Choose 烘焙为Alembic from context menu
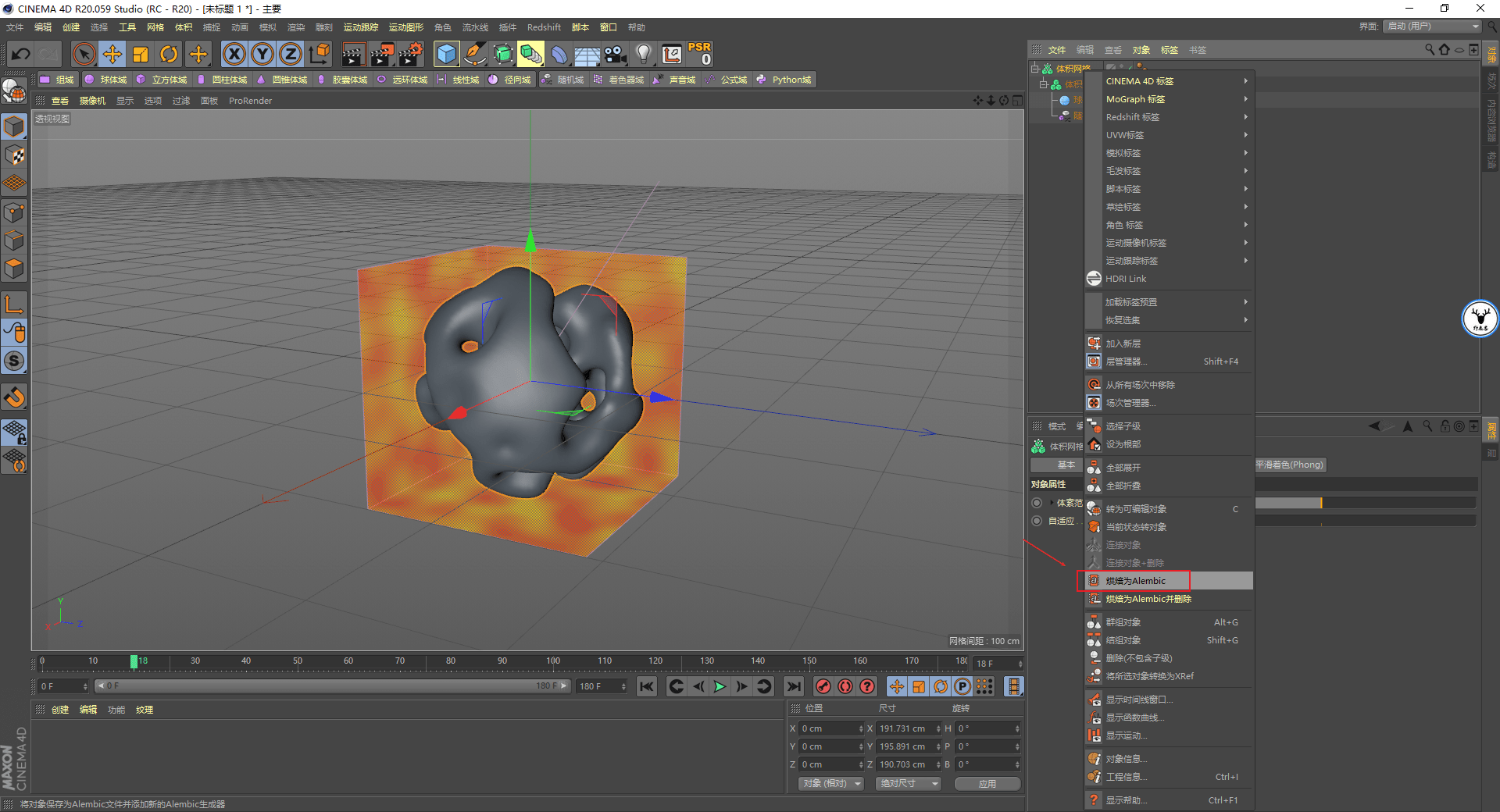This screenshot has width=1500, height=812. click(x=1135, y=581)
